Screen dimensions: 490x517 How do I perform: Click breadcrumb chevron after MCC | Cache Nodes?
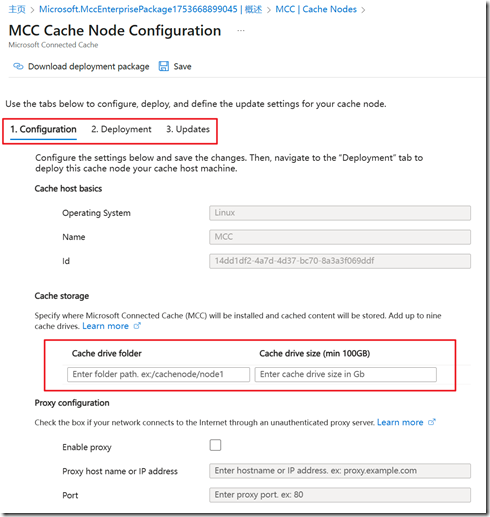363,10
